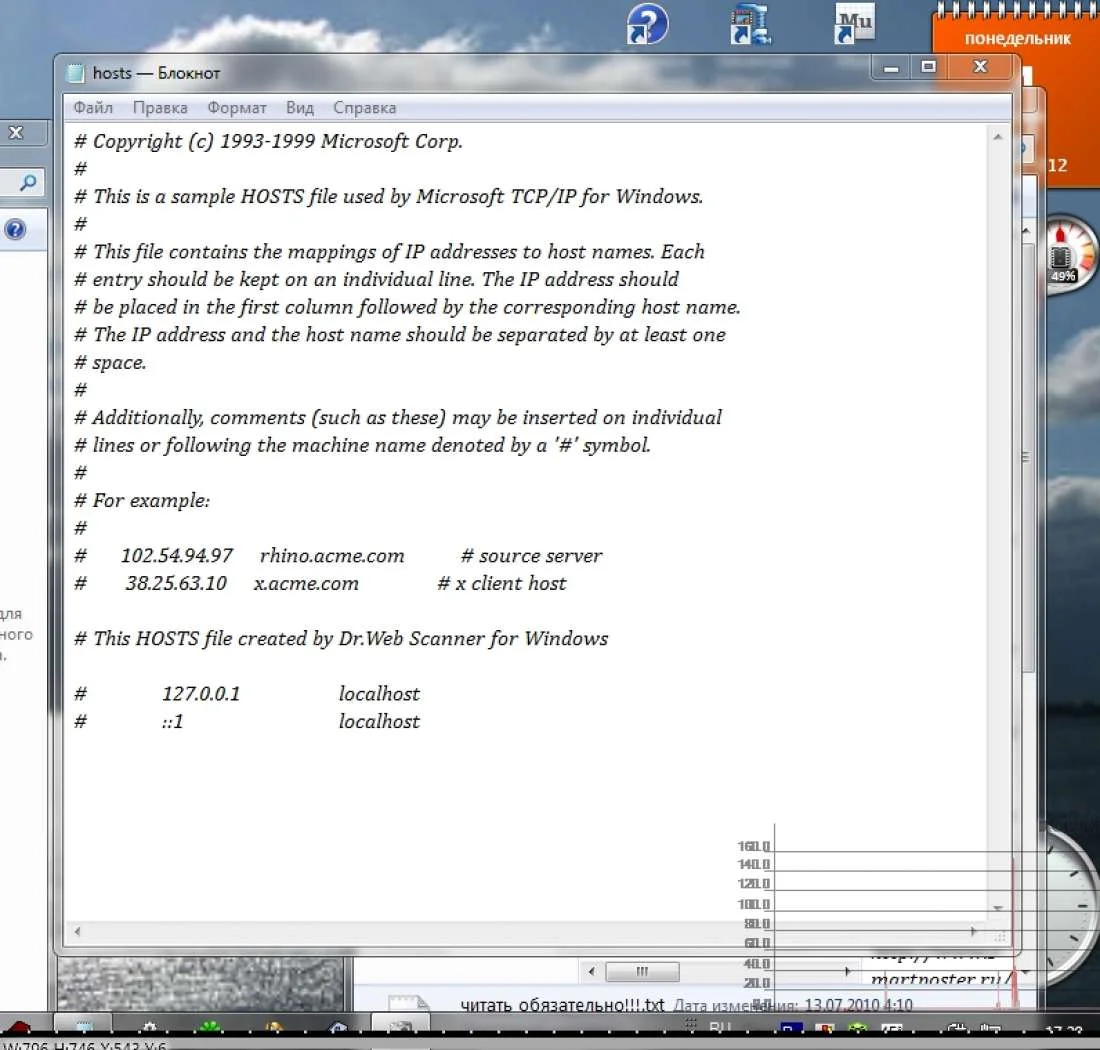Click the Notepad icon in hosts title bar

click(x=74, y=73)
